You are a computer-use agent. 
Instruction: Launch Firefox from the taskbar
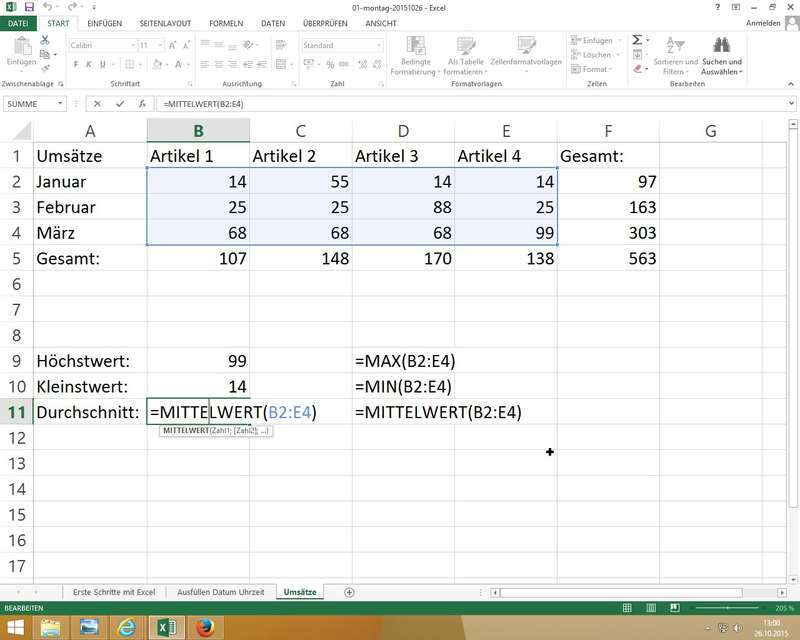206,627
